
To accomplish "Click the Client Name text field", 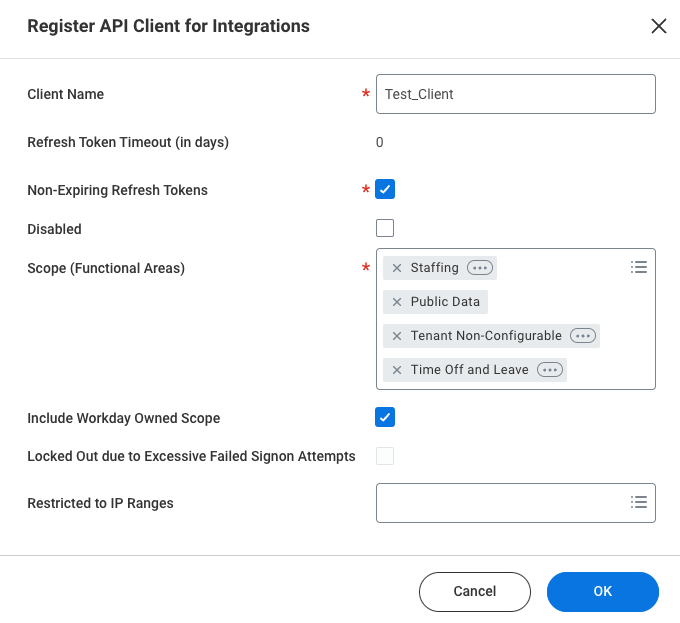I will [x=515, y=94].
